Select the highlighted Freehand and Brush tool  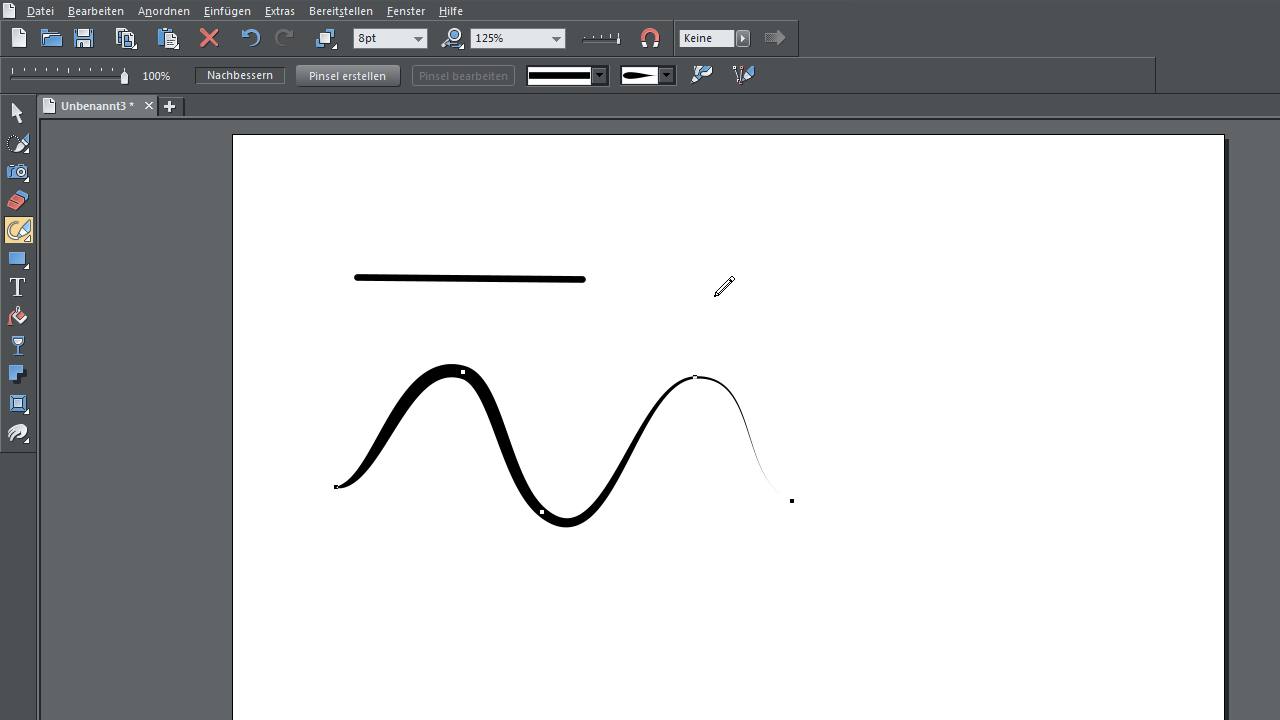pos(18,230)
